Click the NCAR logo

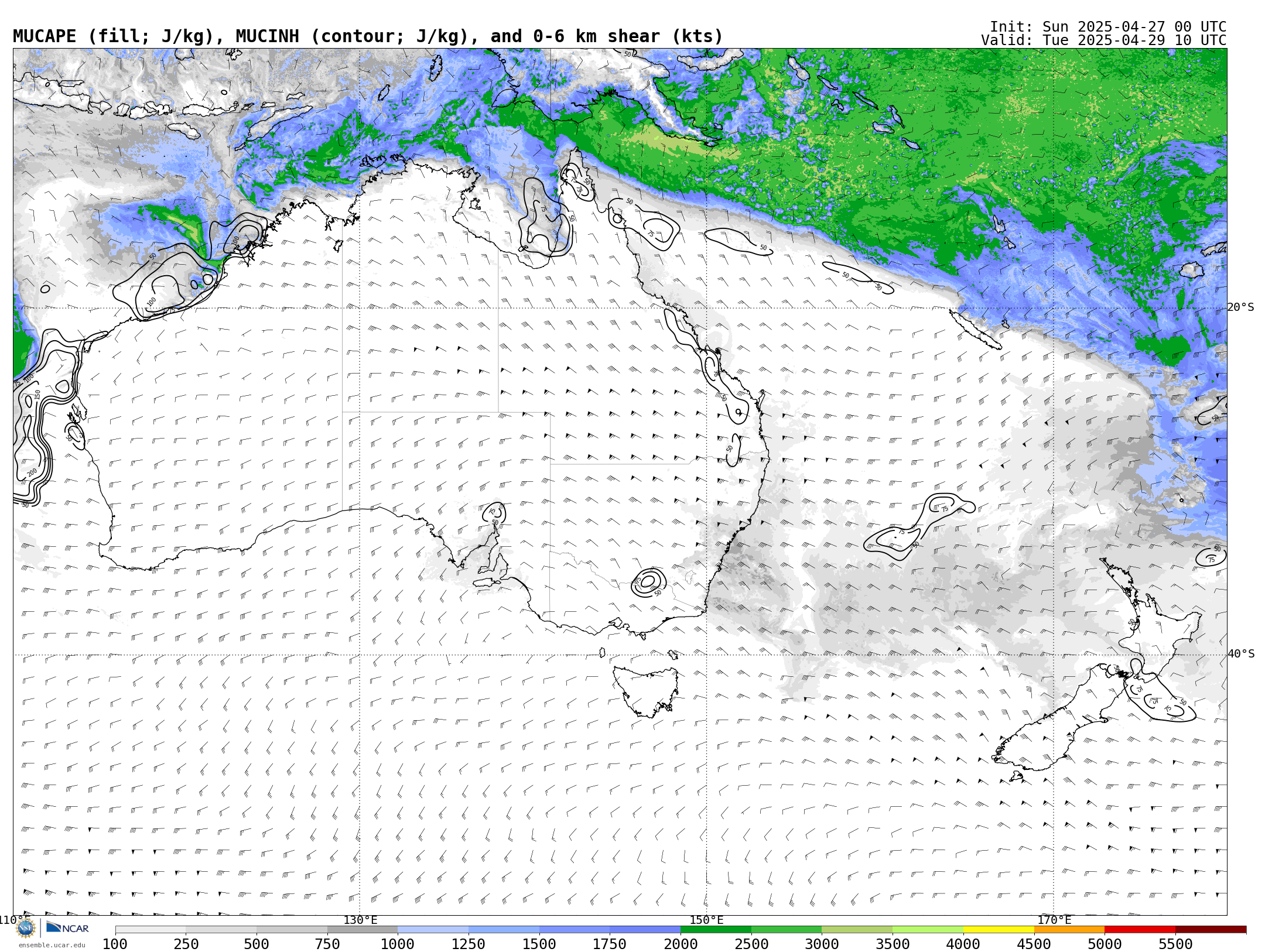coord(67,927)
